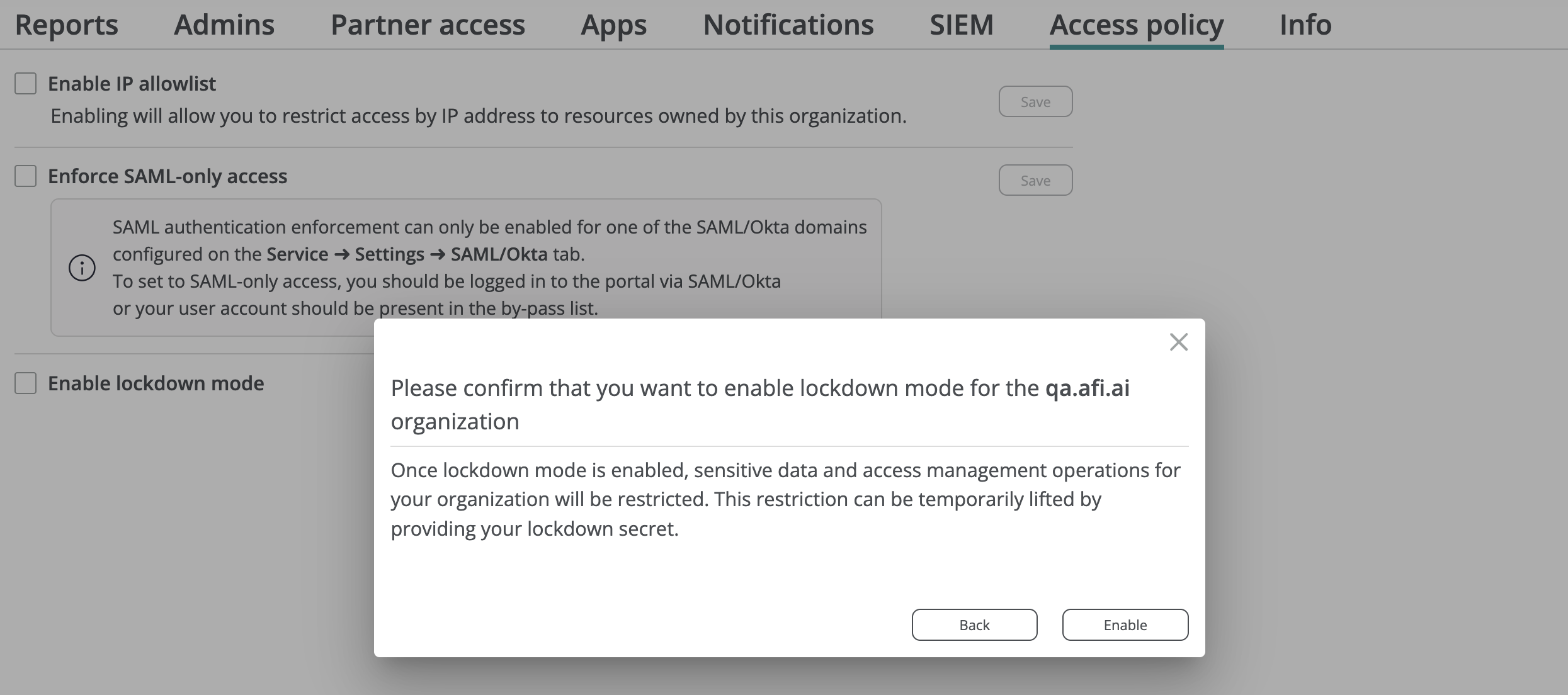Save the IP allowlist setting
The image size is (1568, 695).
tap(1035, 101)
